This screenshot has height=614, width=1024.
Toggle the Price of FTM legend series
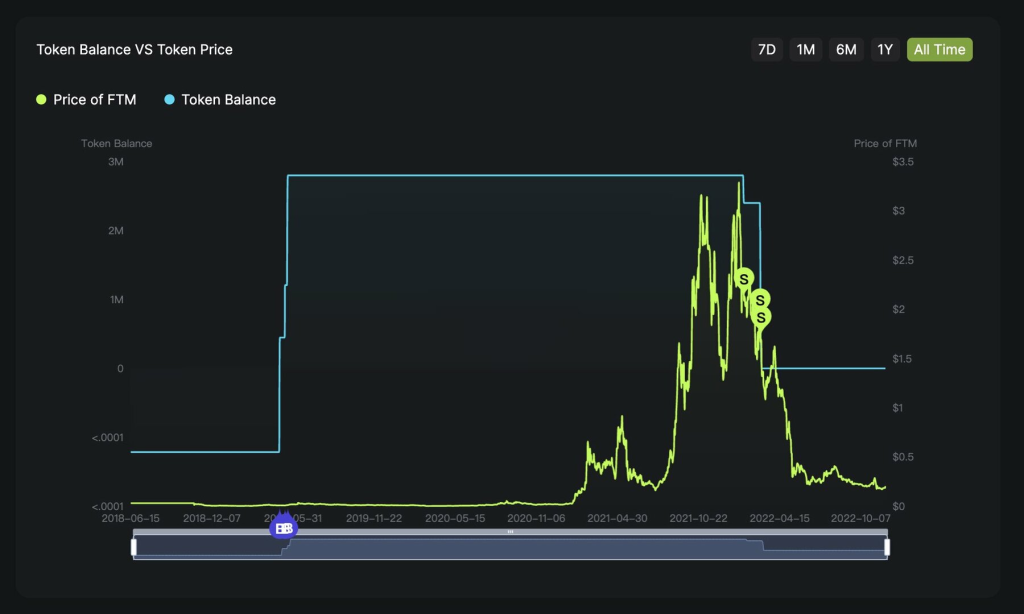86,100
